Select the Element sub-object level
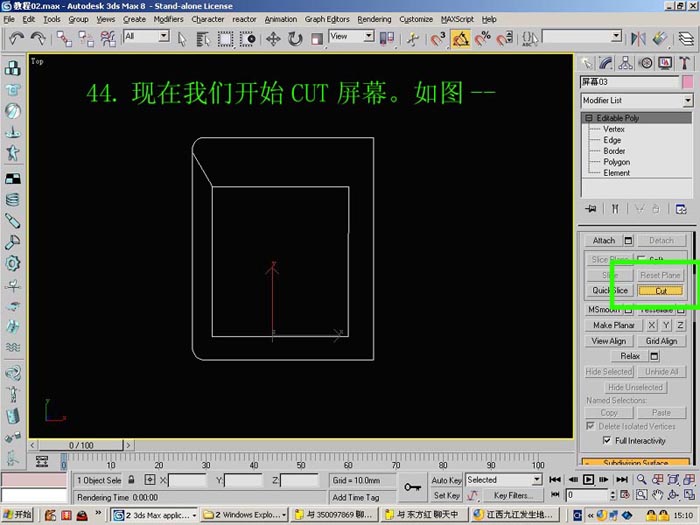The height and width of the screenshot is (525, 700). click(617, 173)
